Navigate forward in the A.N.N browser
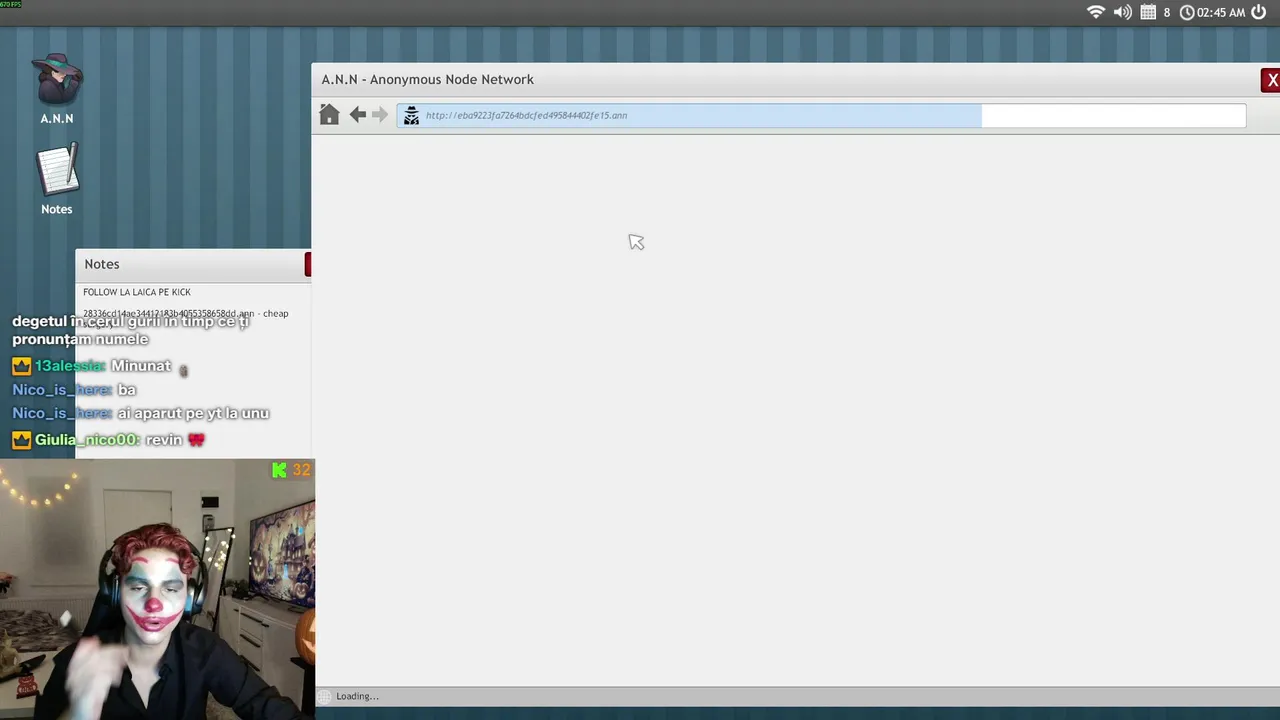The height and width of the screenshot is (720, 1280). click(x=380, y=115)
